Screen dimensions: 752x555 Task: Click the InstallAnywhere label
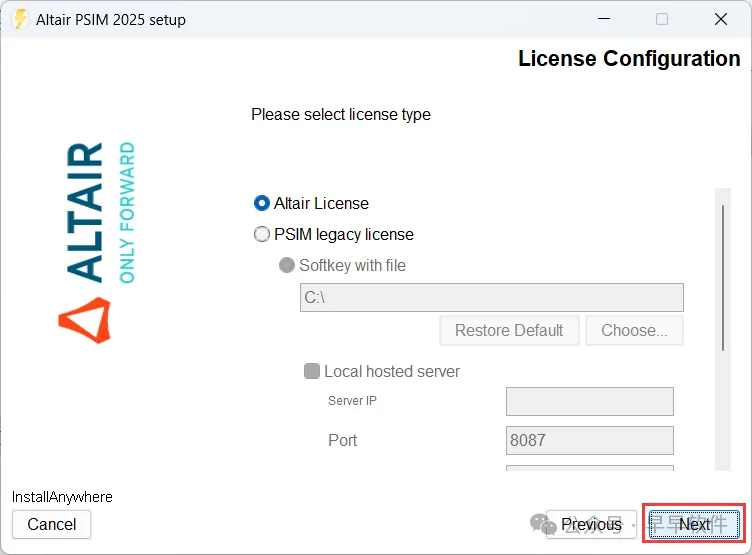pos(62,497)
